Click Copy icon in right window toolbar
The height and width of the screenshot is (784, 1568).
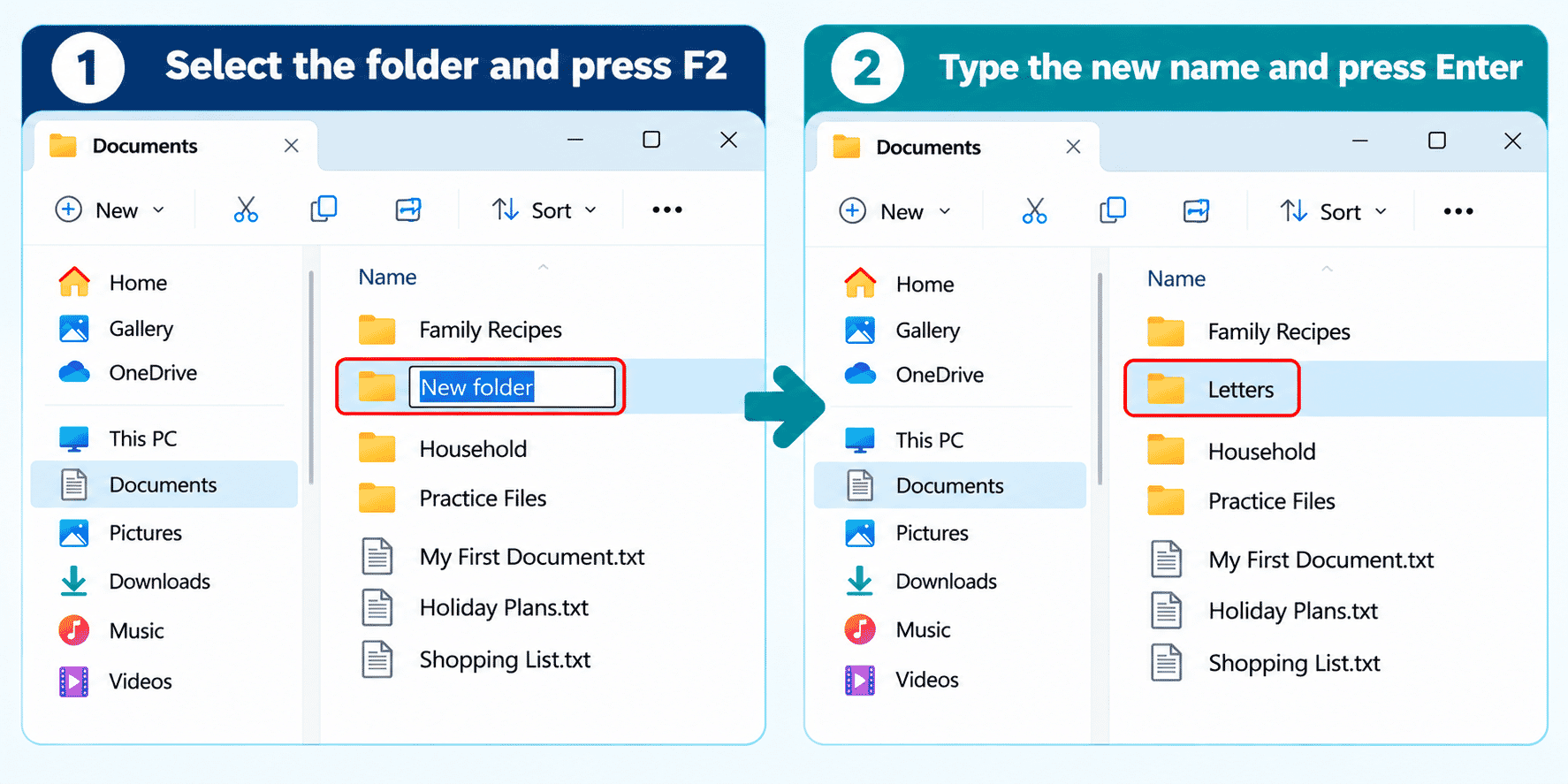click(1112, 210)
